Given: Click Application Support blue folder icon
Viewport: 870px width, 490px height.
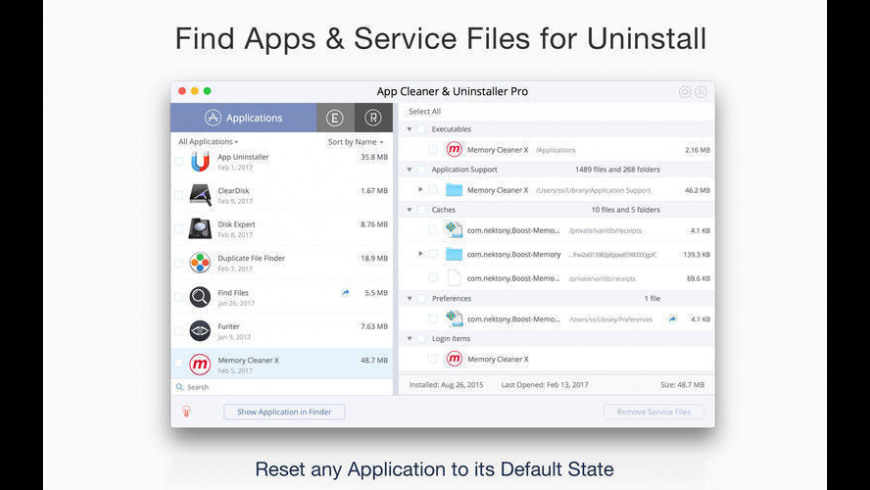Looking at the screenshot, I should (454, 190).
